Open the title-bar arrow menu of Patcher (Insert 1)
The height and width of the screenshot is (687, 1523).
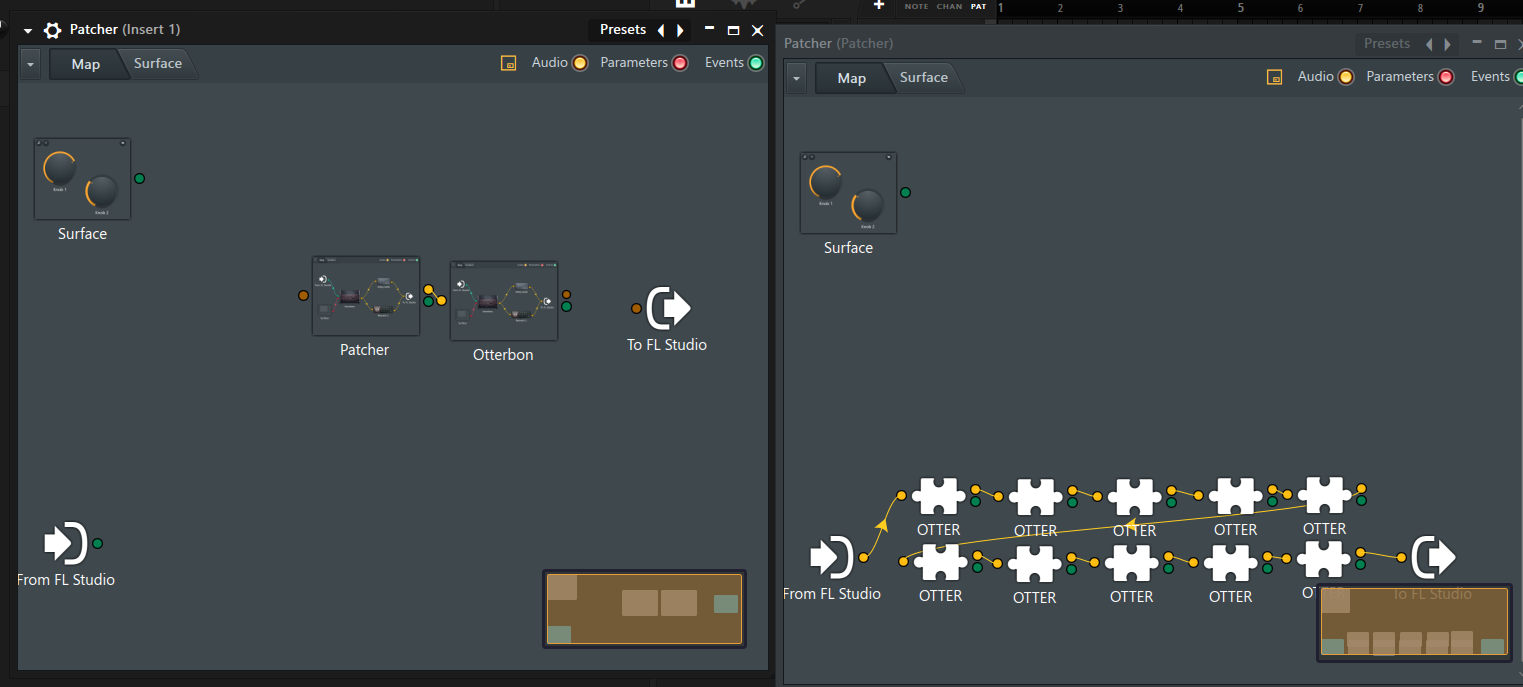tap(28, 31)
